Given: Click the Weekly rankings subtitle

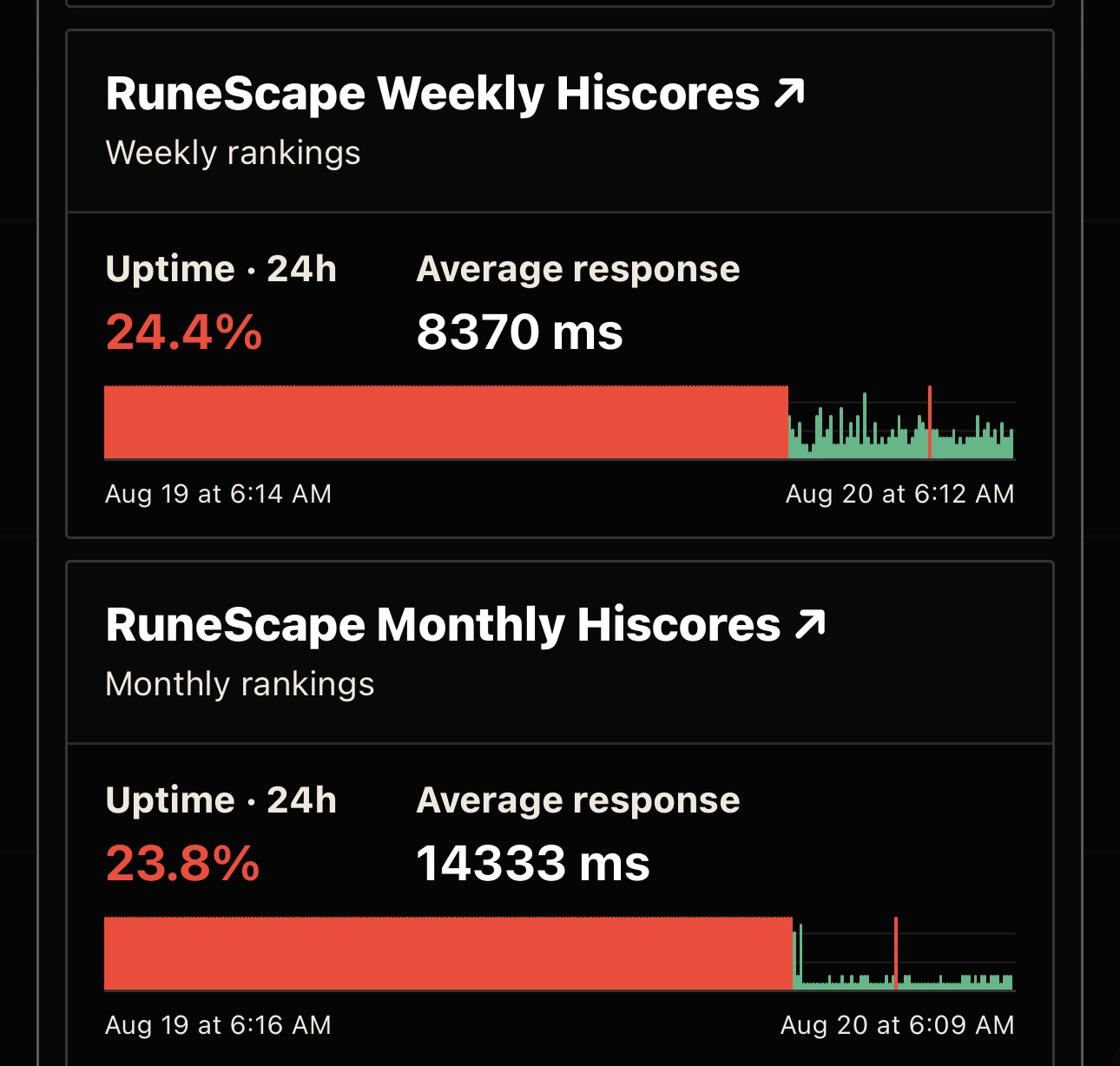Looking at the screenshot, I should (x=233, y=153).
